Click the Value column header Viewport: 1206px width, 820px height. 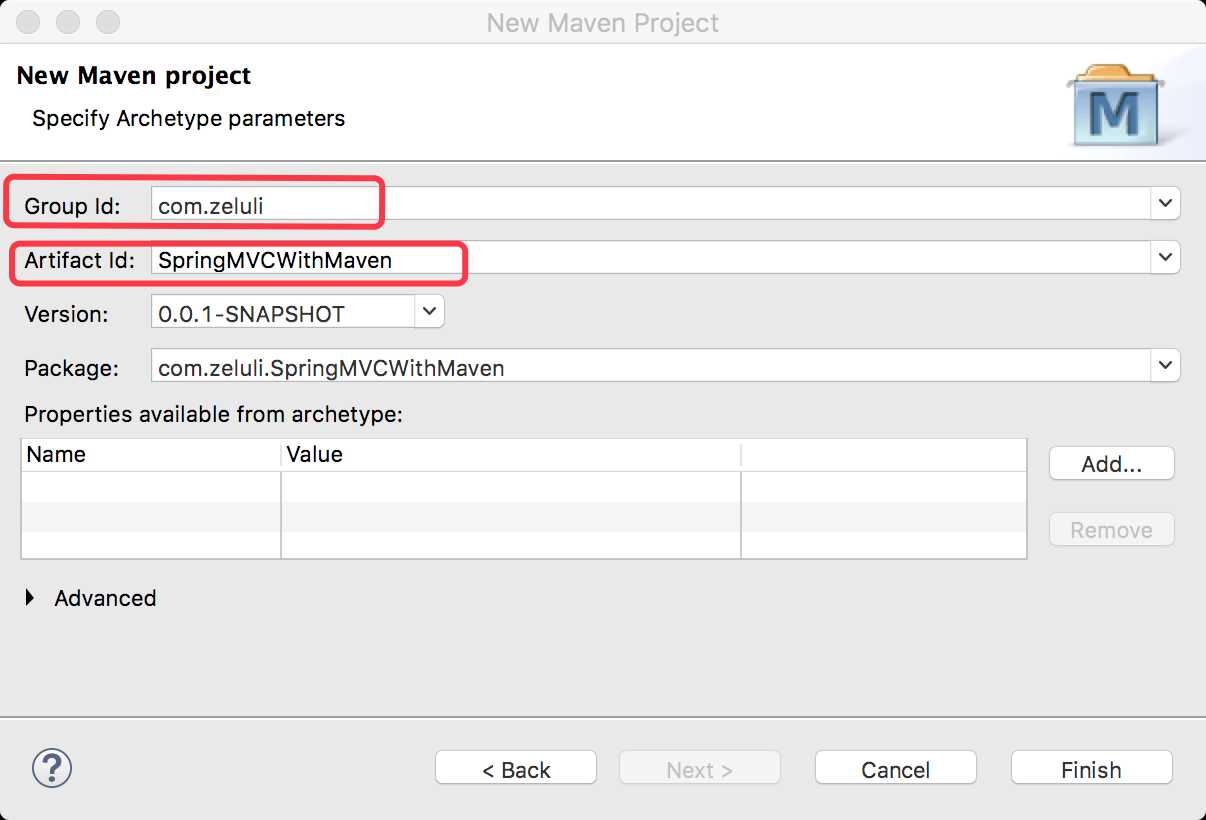click(x=511, y=454)
